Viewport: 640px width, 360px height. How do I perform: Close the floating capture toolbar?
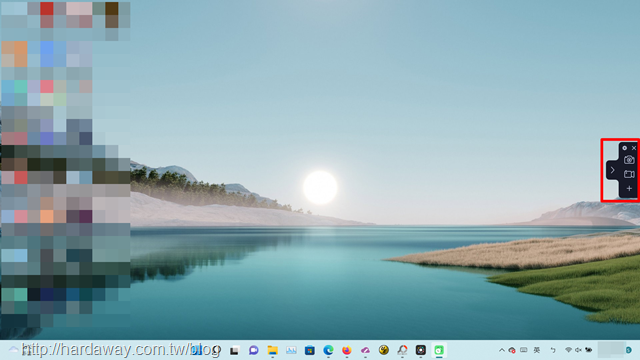pos(634,148)
